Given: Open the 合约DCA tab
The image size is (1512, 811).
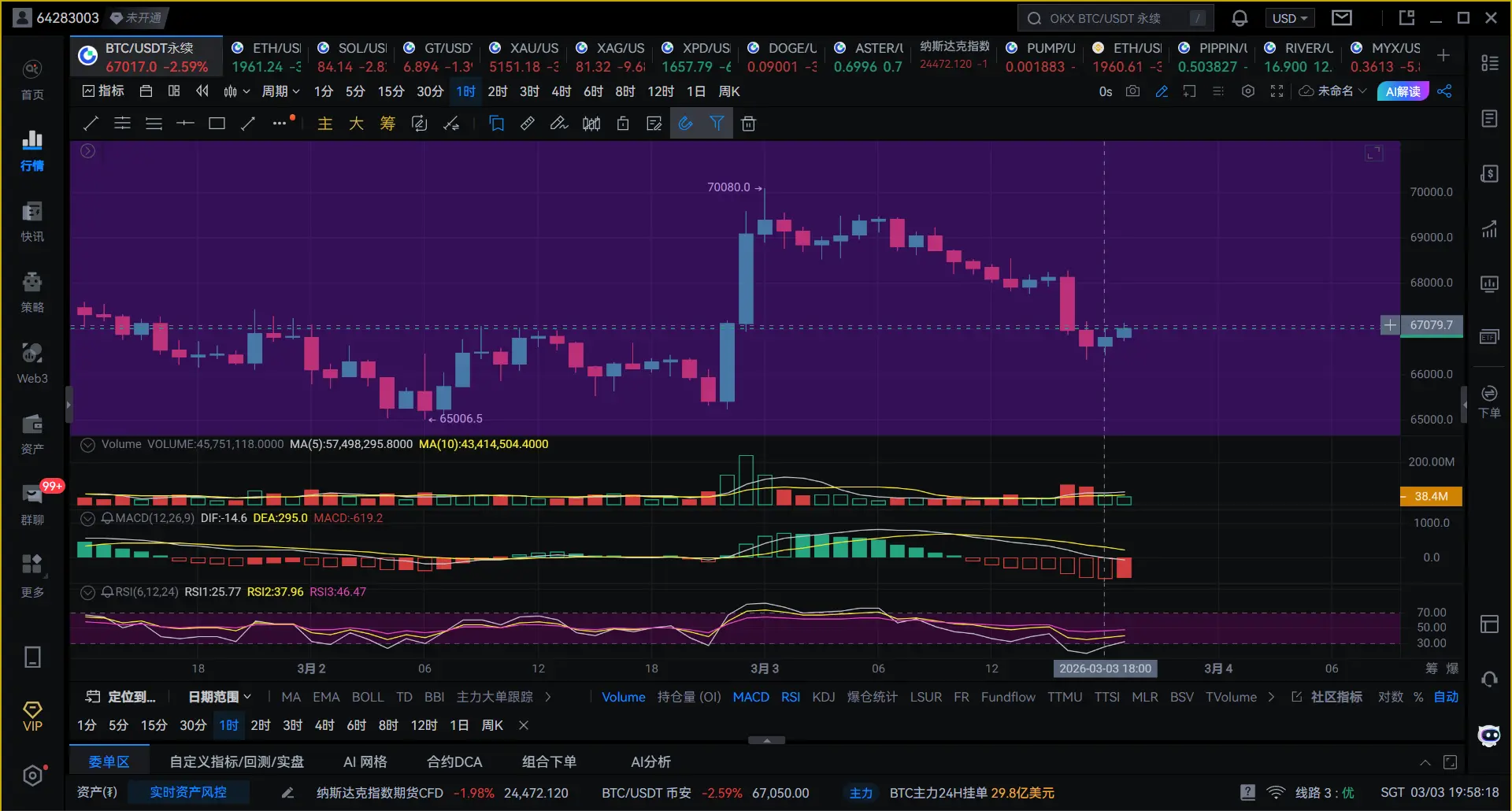Looking at the screenshot, I should pos(454,762).
